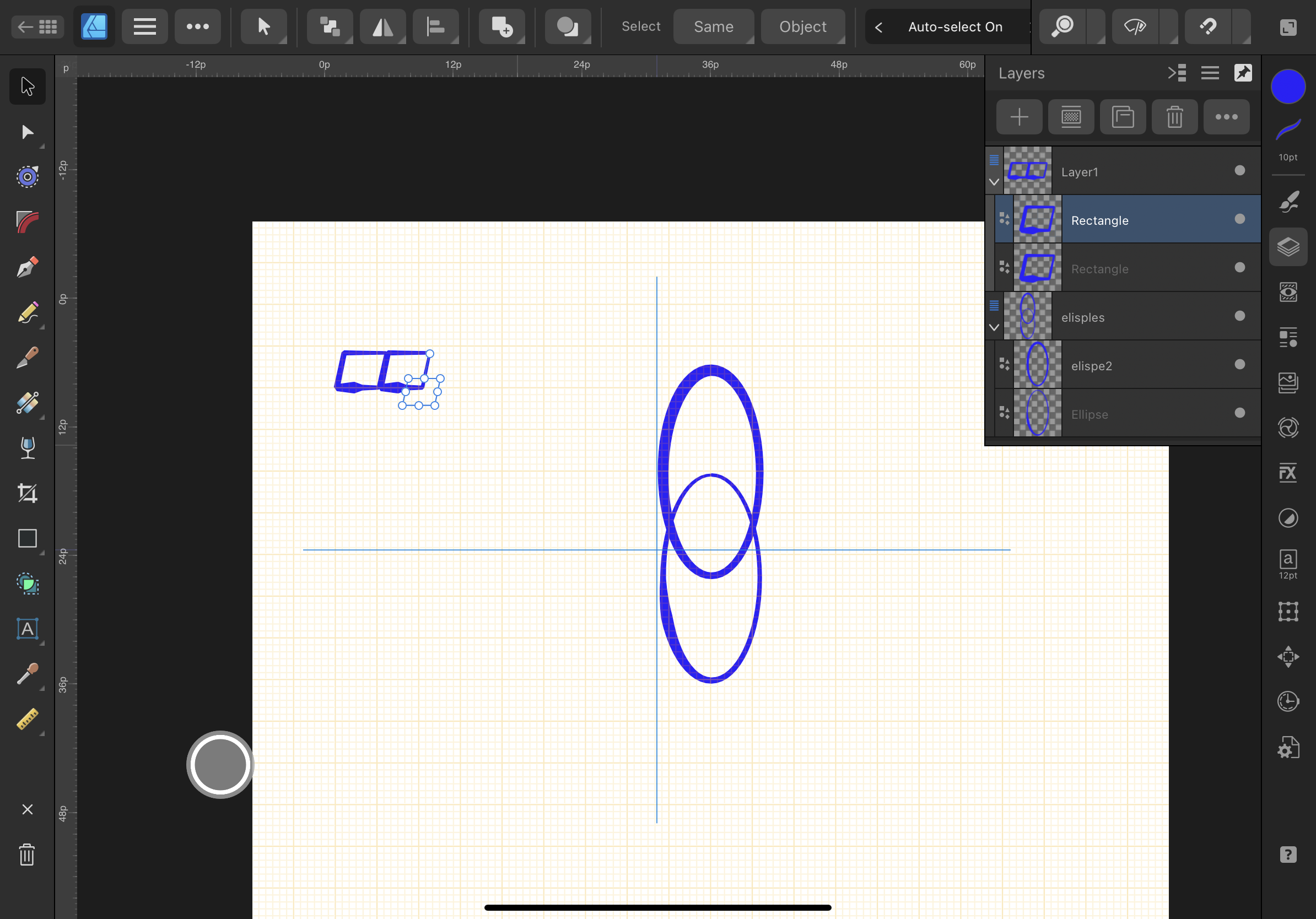Toggle the Auto-select On option
The image size is (1316, 919).
click(956, 26)
